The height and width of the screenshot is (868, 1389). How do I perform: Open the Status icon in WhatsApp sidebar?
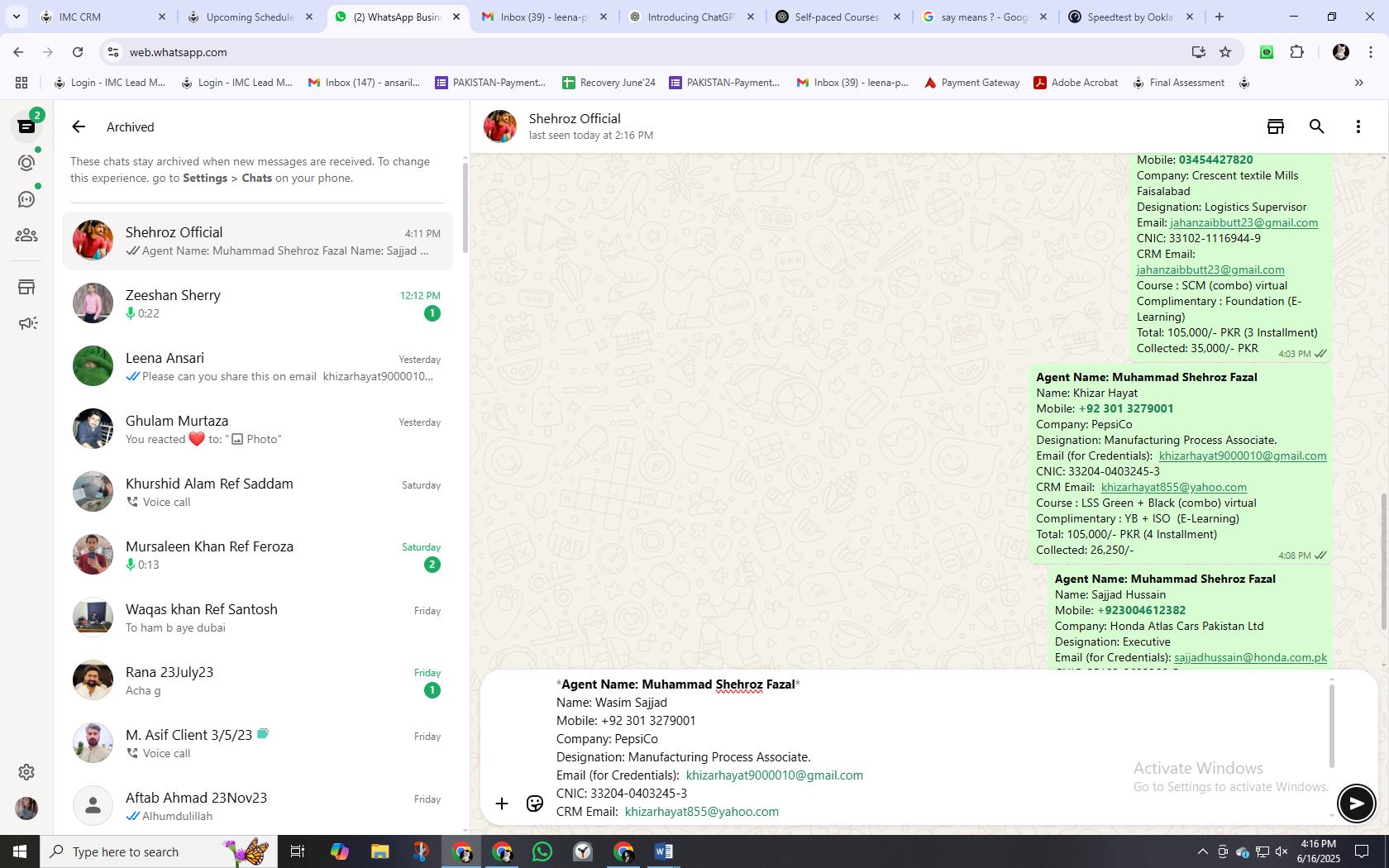coord(26,163)
